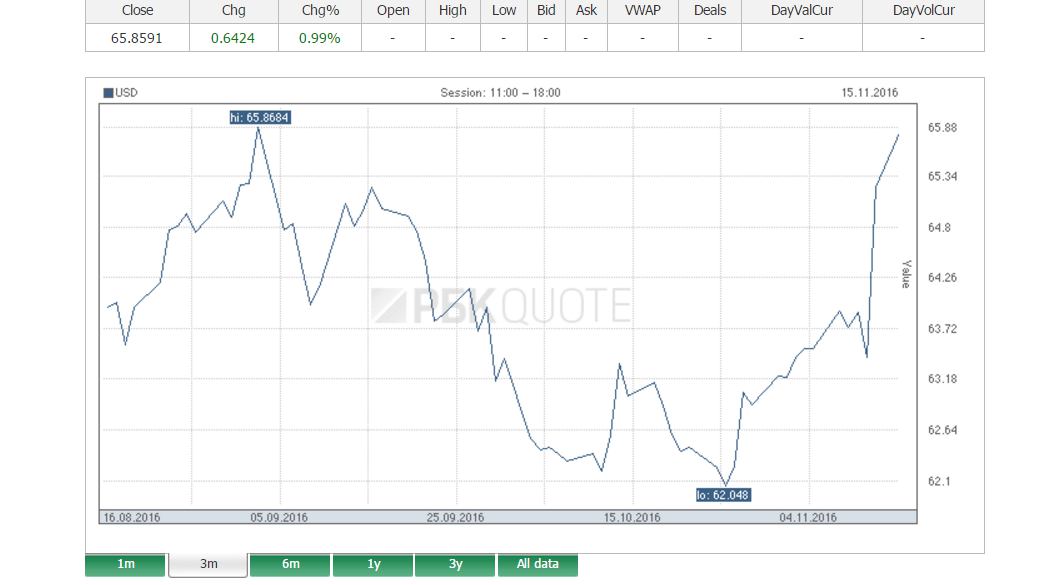Screen dimensions: 1043x585
Task: Select the change value 0.6424
Action: (233, 39)
